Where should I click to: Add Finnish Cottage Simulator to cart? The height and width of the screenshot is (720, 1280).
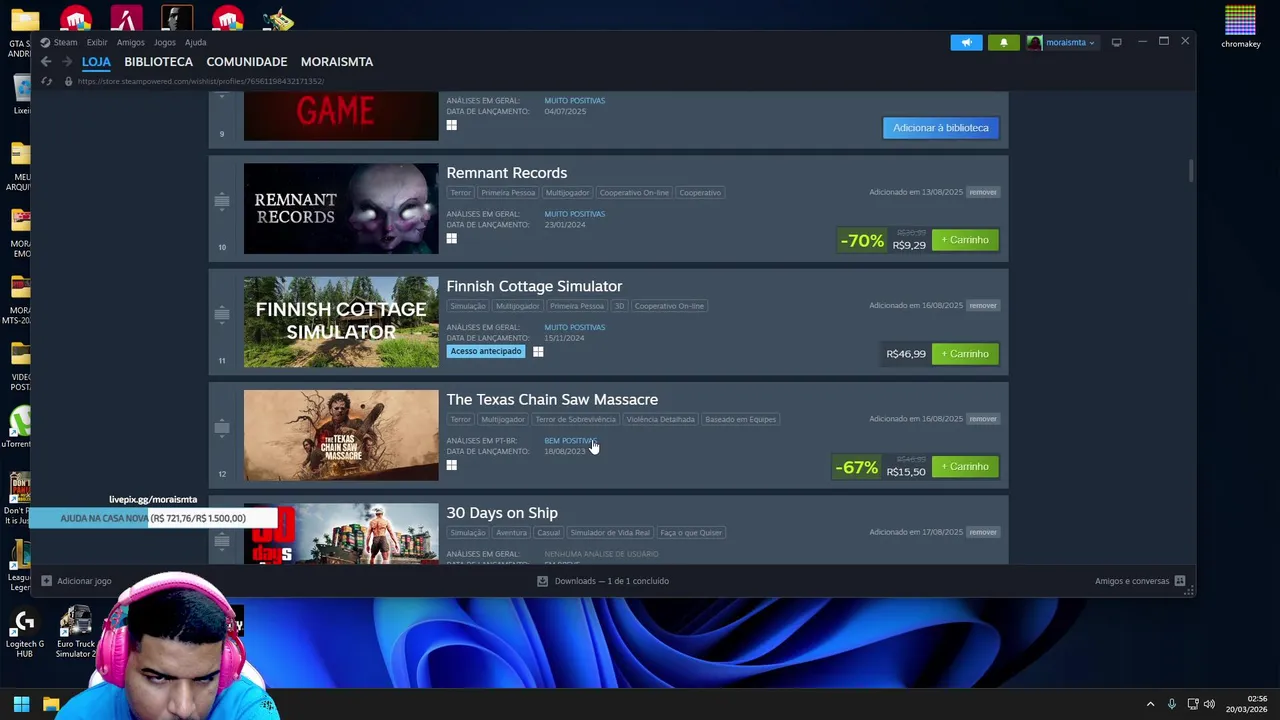coord(965,354)
